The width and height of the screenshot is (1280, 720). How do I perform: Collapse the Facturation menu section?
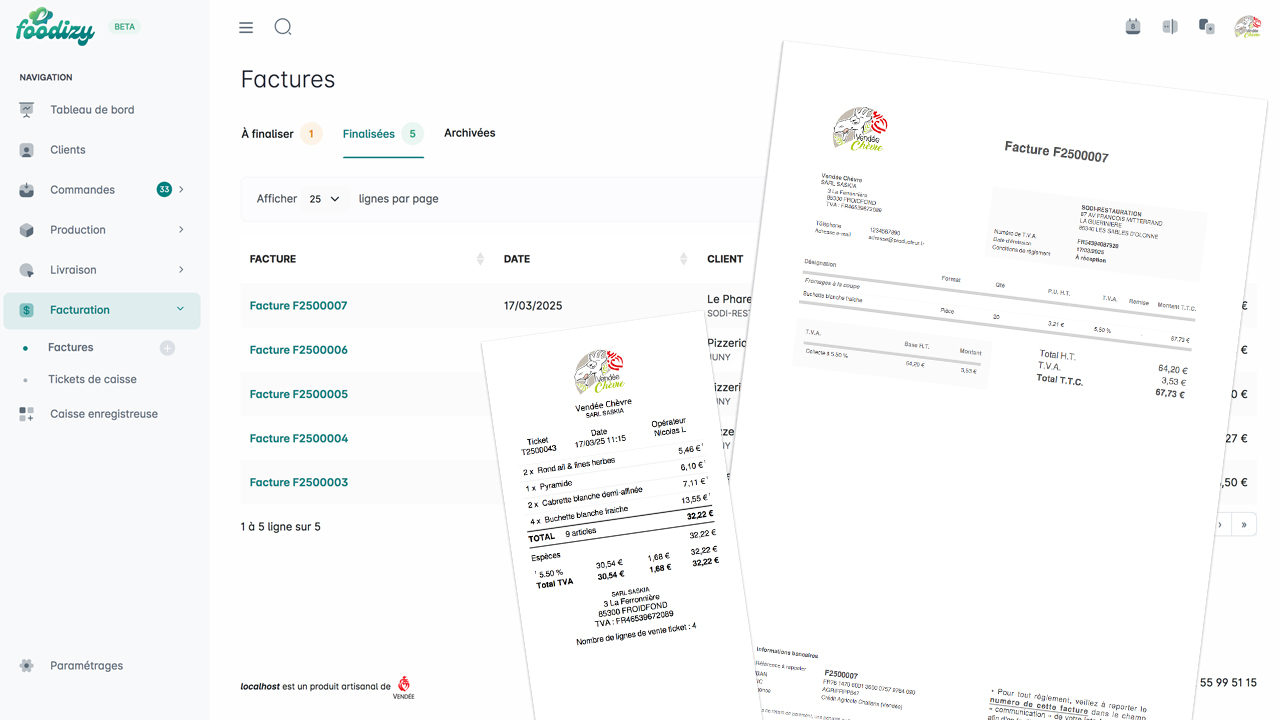(181, 310)
